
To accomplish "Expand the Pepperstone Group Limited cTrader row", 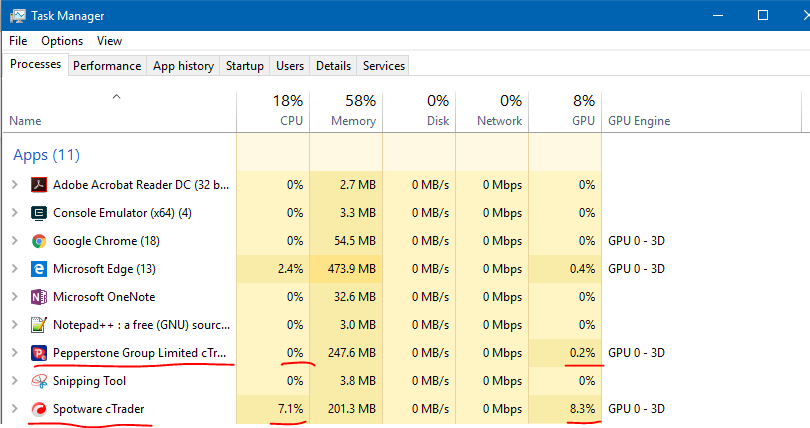I will coord(15,353).
